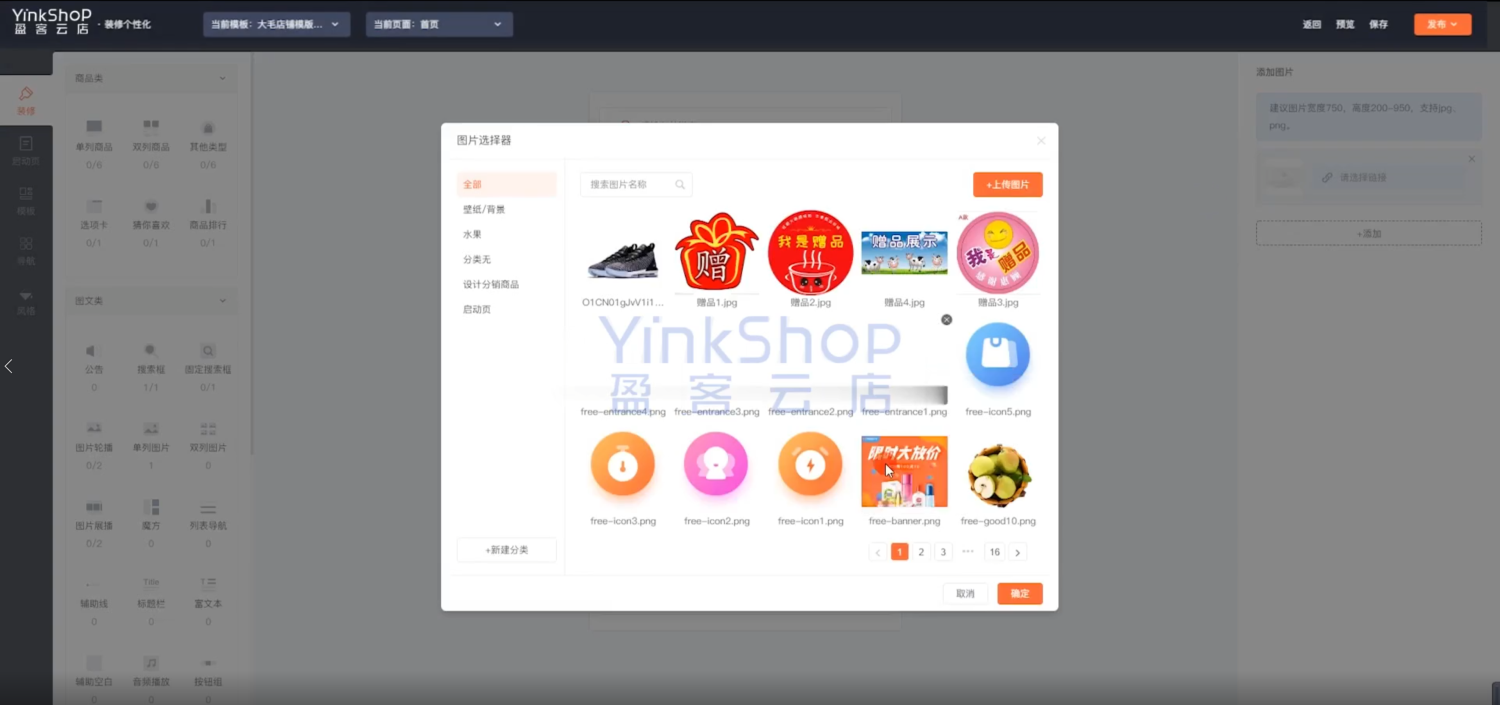
Task: Confirm selection with 确定 button
Action: click(1019, 594)
